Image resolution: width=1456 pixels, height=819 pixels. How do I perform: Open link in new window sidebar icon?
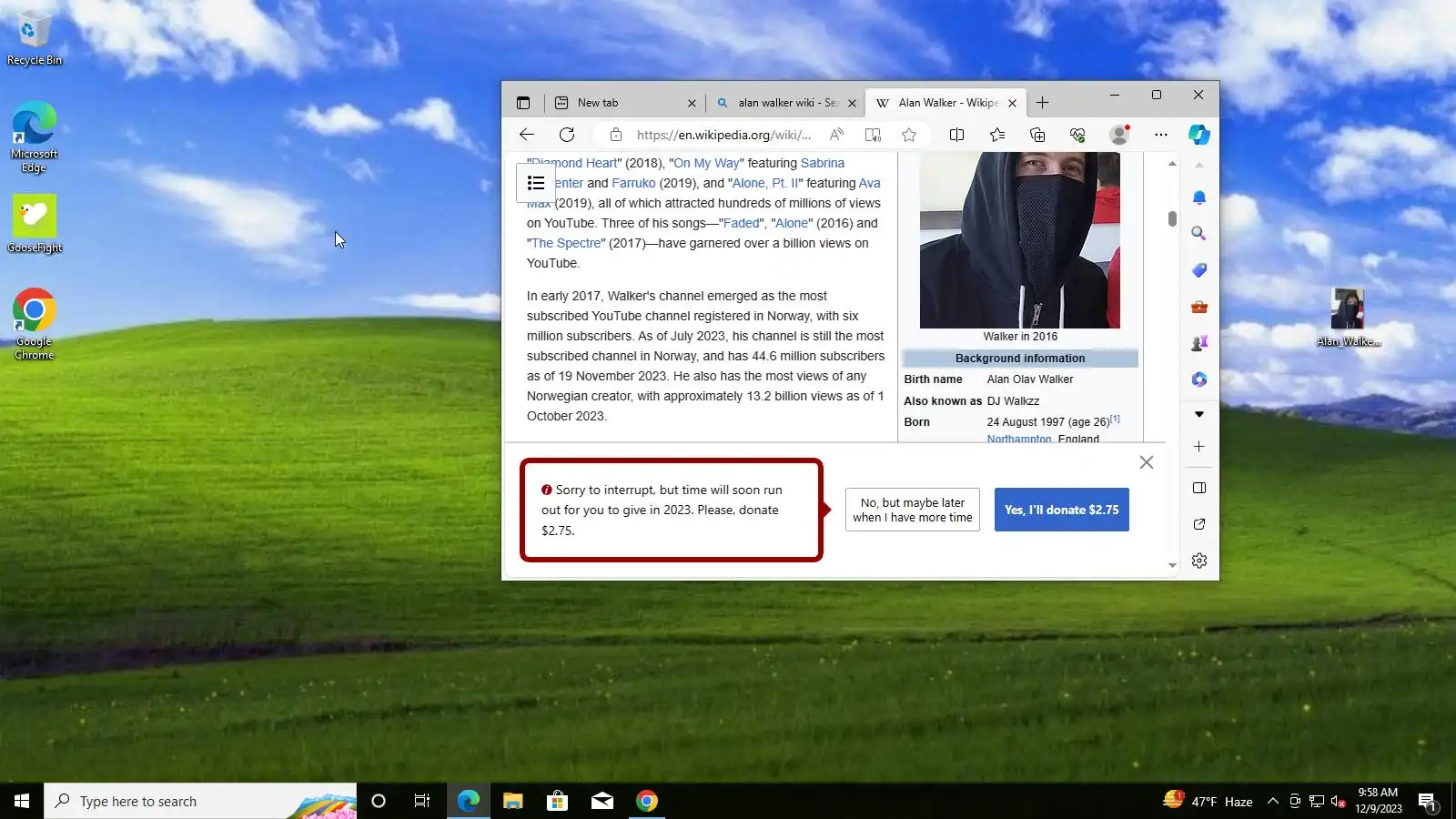click(1199, 524)
